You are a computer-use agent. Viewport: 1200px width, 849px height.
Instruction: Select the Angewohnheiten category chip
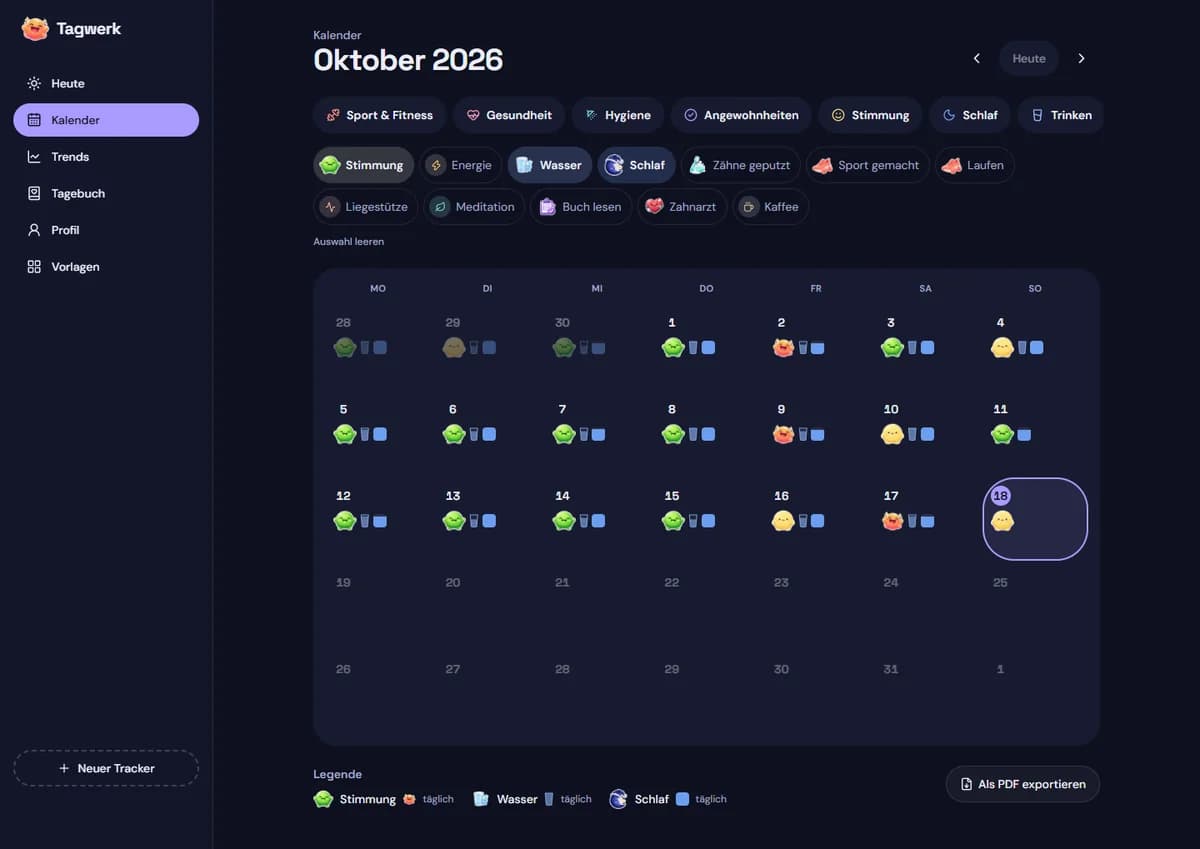(x=741, y=115)
